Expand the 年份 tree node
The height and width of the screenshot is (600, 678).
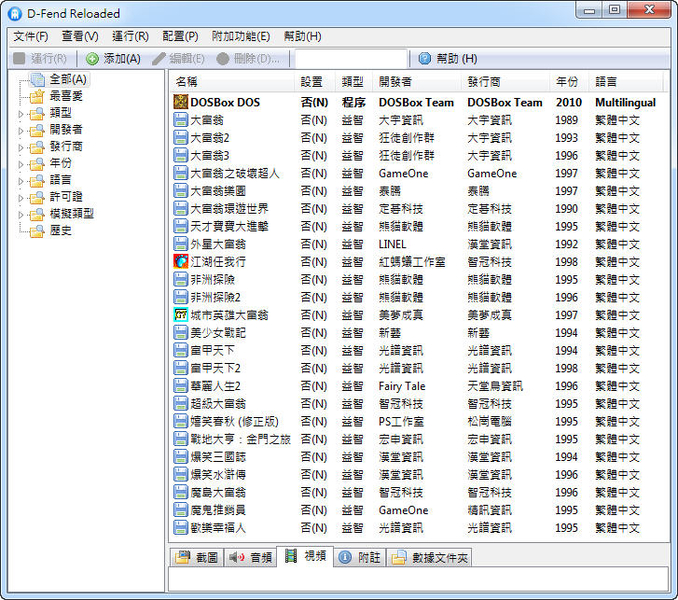[x=20, y=164]
